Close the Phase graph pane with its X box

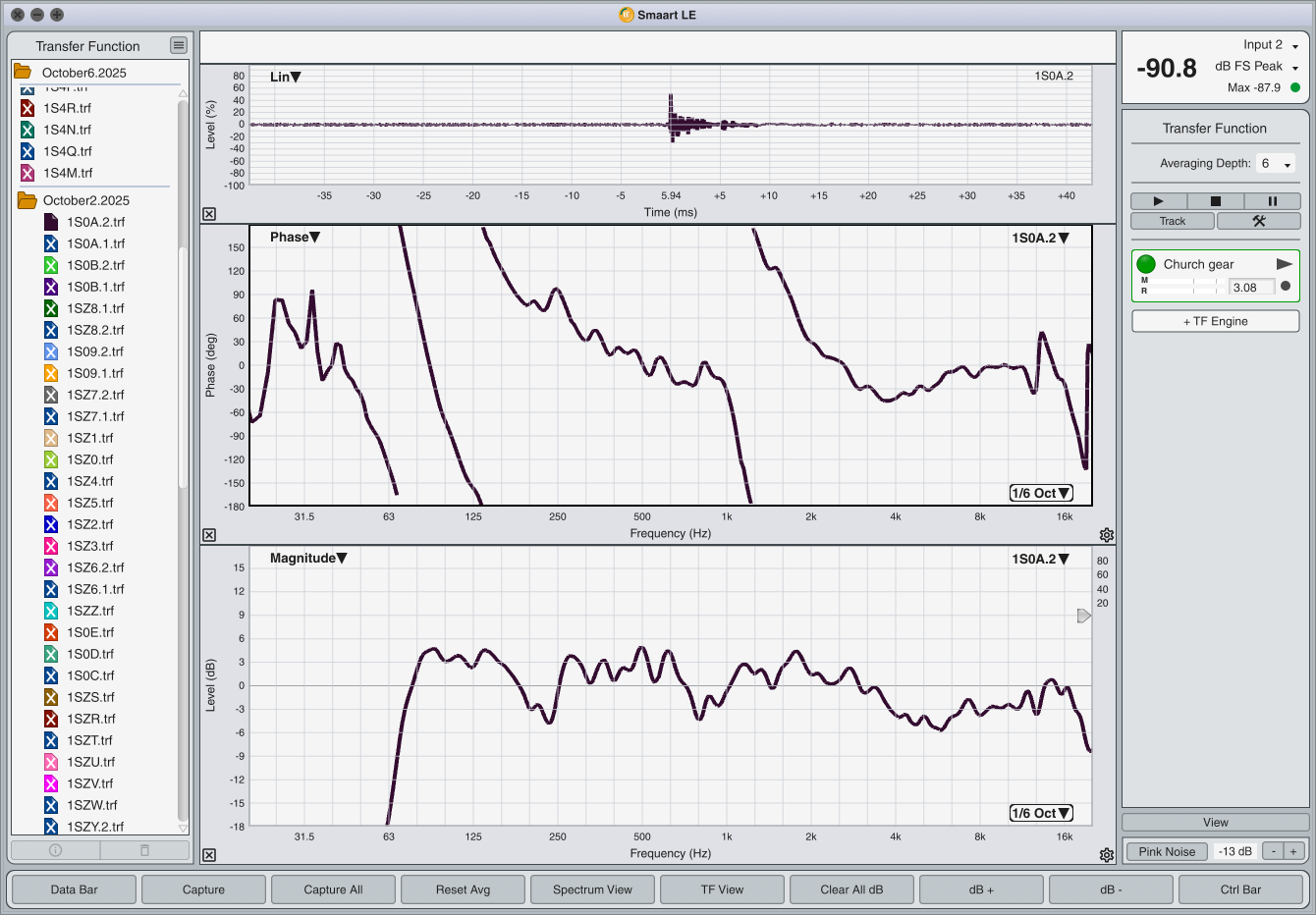click(209, 535)
